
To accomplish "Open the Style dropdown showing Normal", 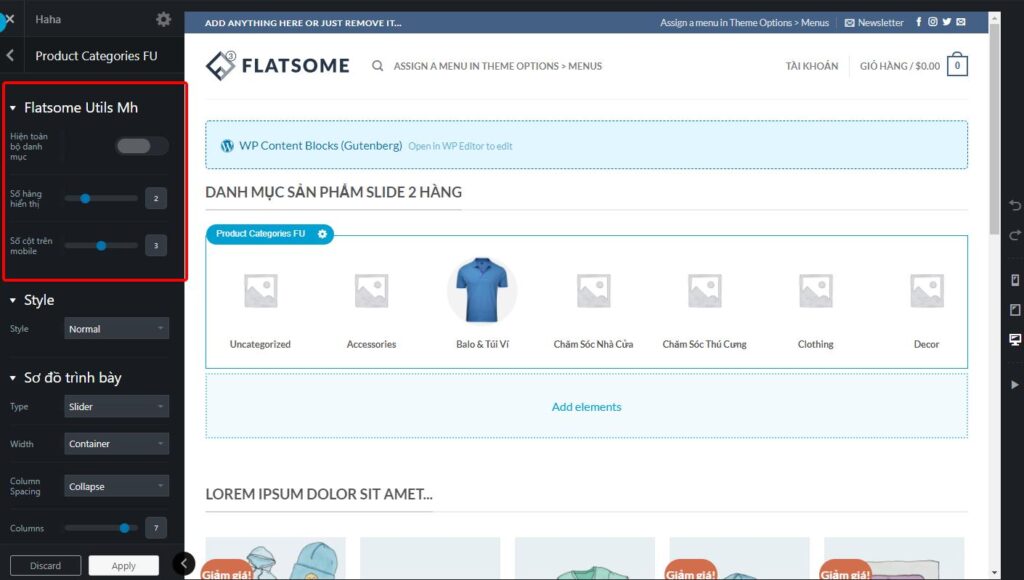I will point(116,329).
